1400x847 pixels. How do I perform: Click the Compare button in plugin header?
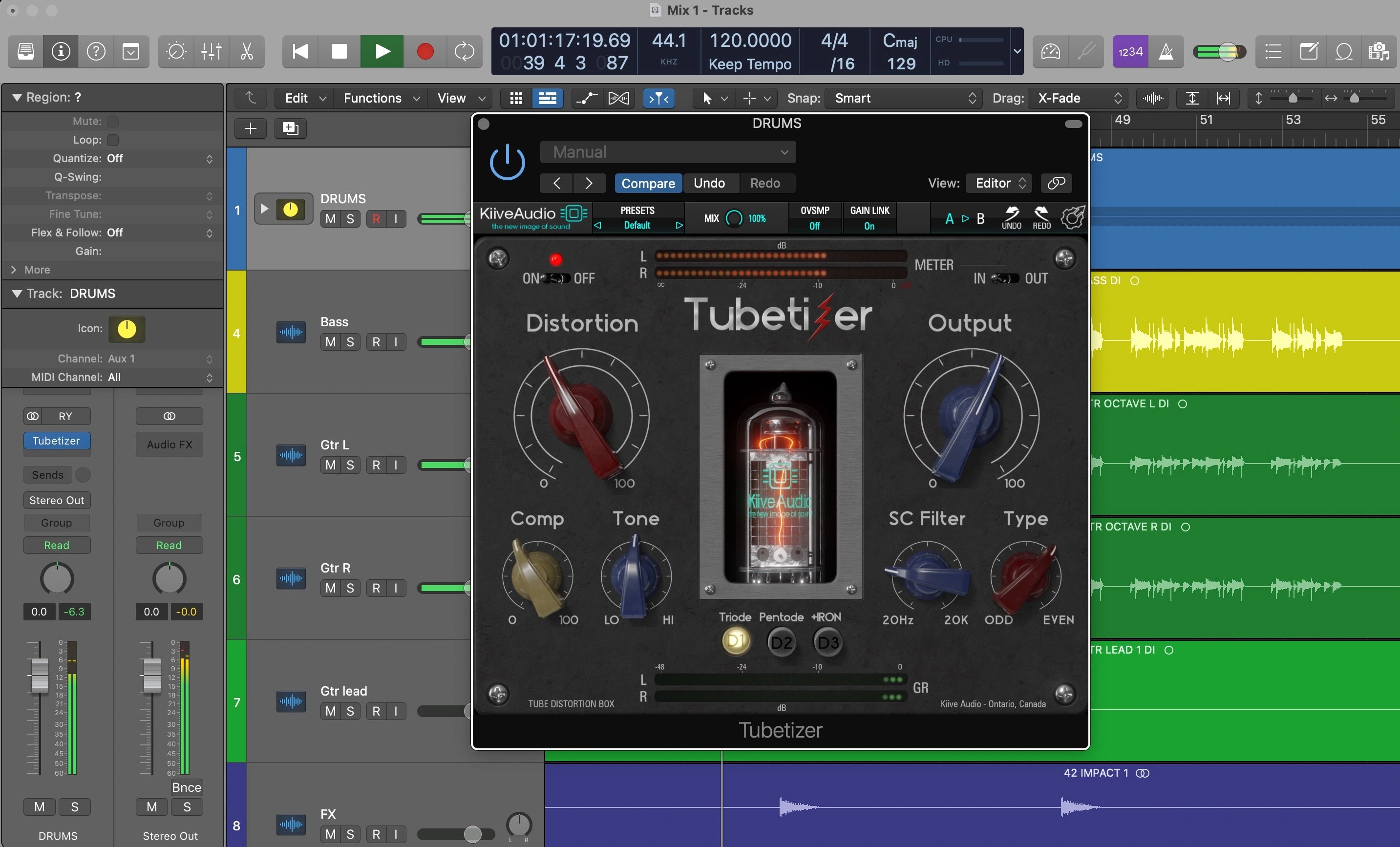tap(648, 183)
